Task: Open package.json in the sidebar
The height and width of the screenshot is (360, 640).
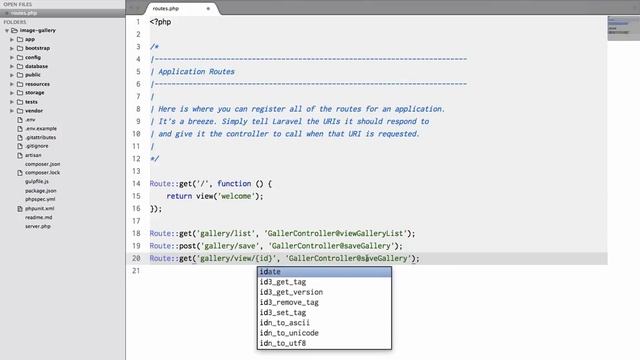Action: 41,191
